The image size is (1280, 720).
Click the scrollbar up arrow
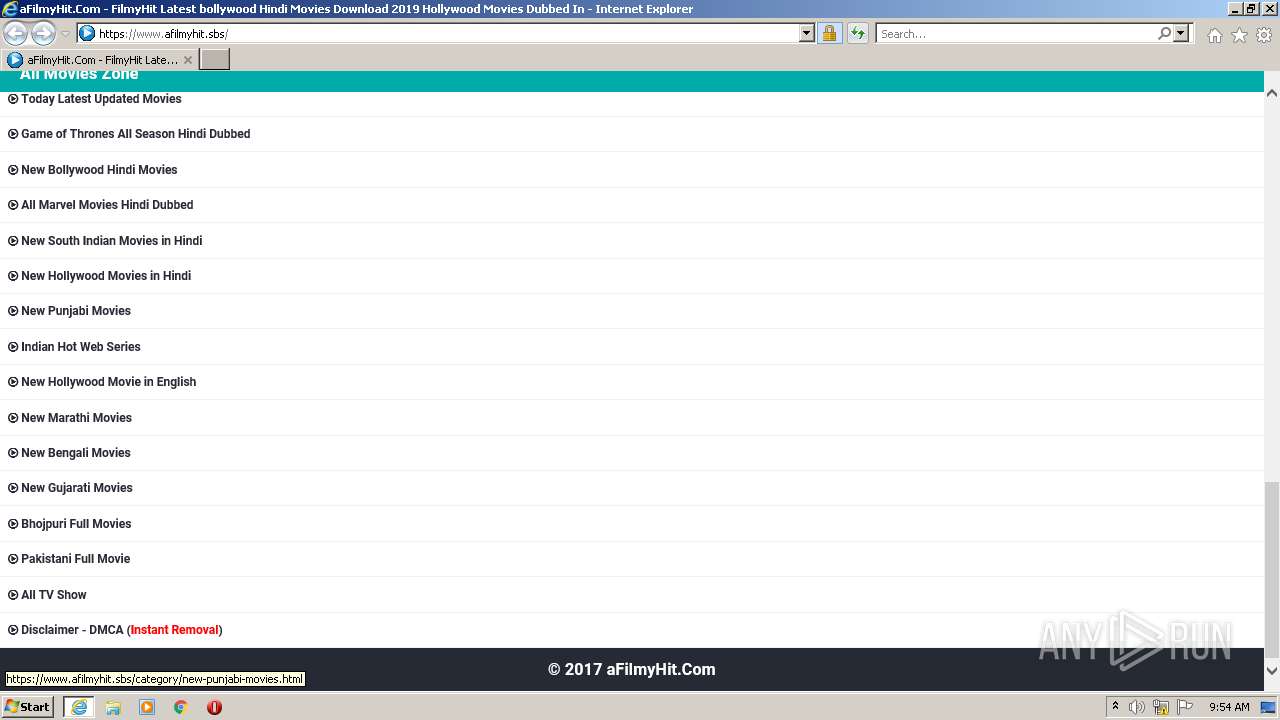click(x=1272, y=93)
